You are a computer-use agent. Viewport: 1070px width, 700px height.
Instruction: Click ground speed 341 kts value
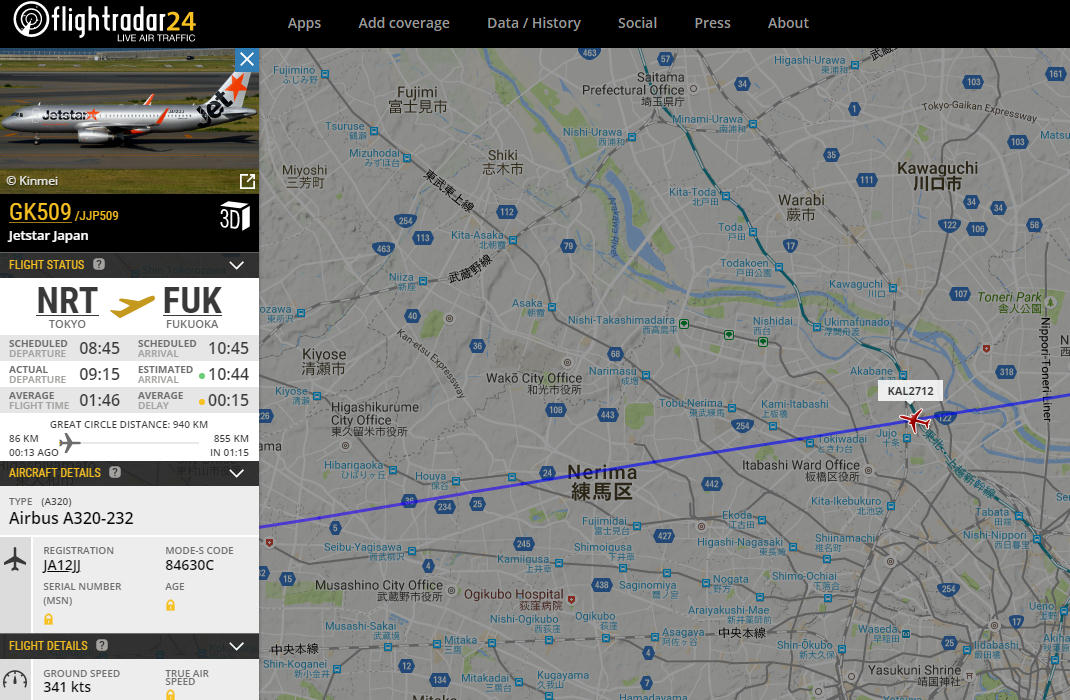(x=67, y=687)
